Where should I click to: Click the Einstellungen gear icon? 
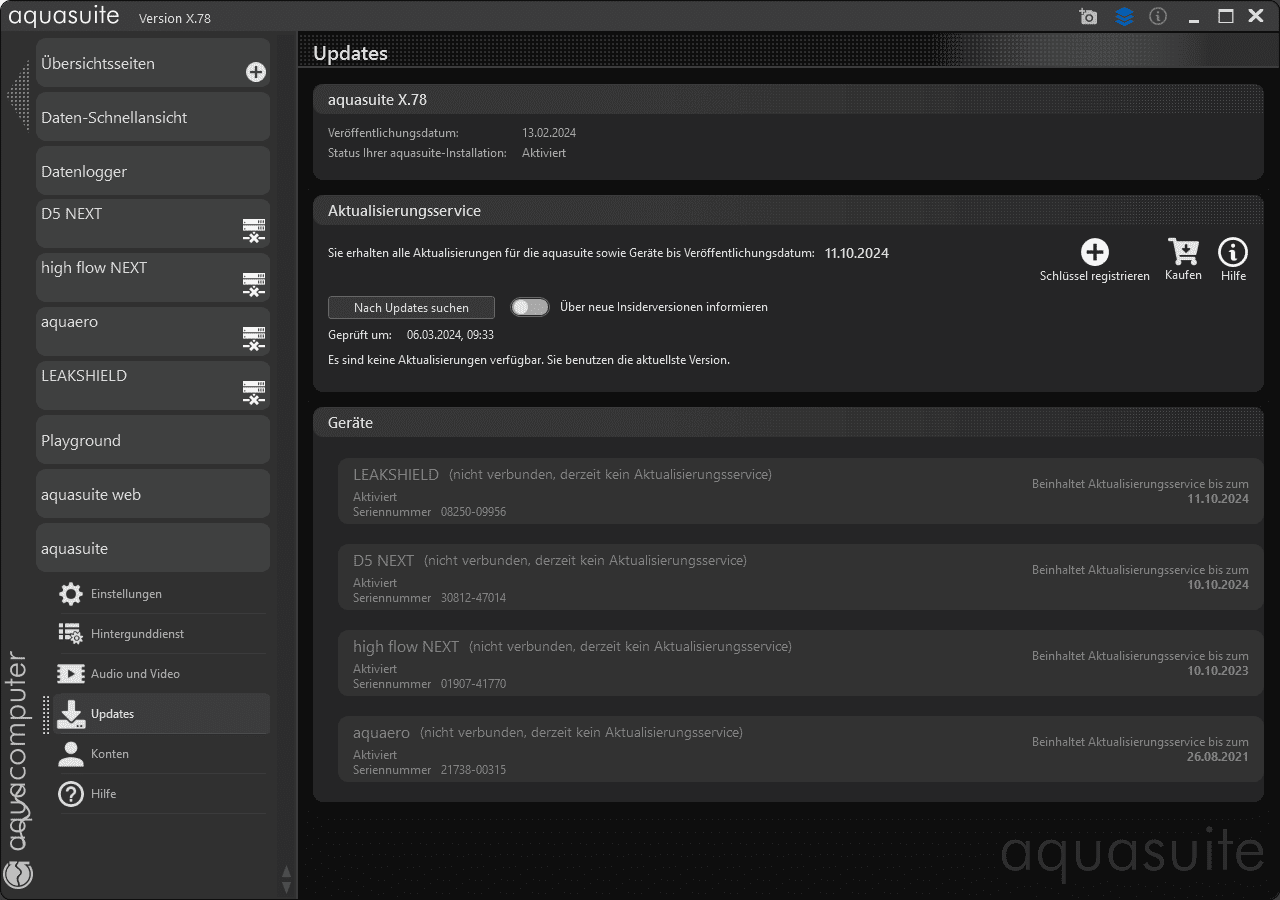click(70, 594)
